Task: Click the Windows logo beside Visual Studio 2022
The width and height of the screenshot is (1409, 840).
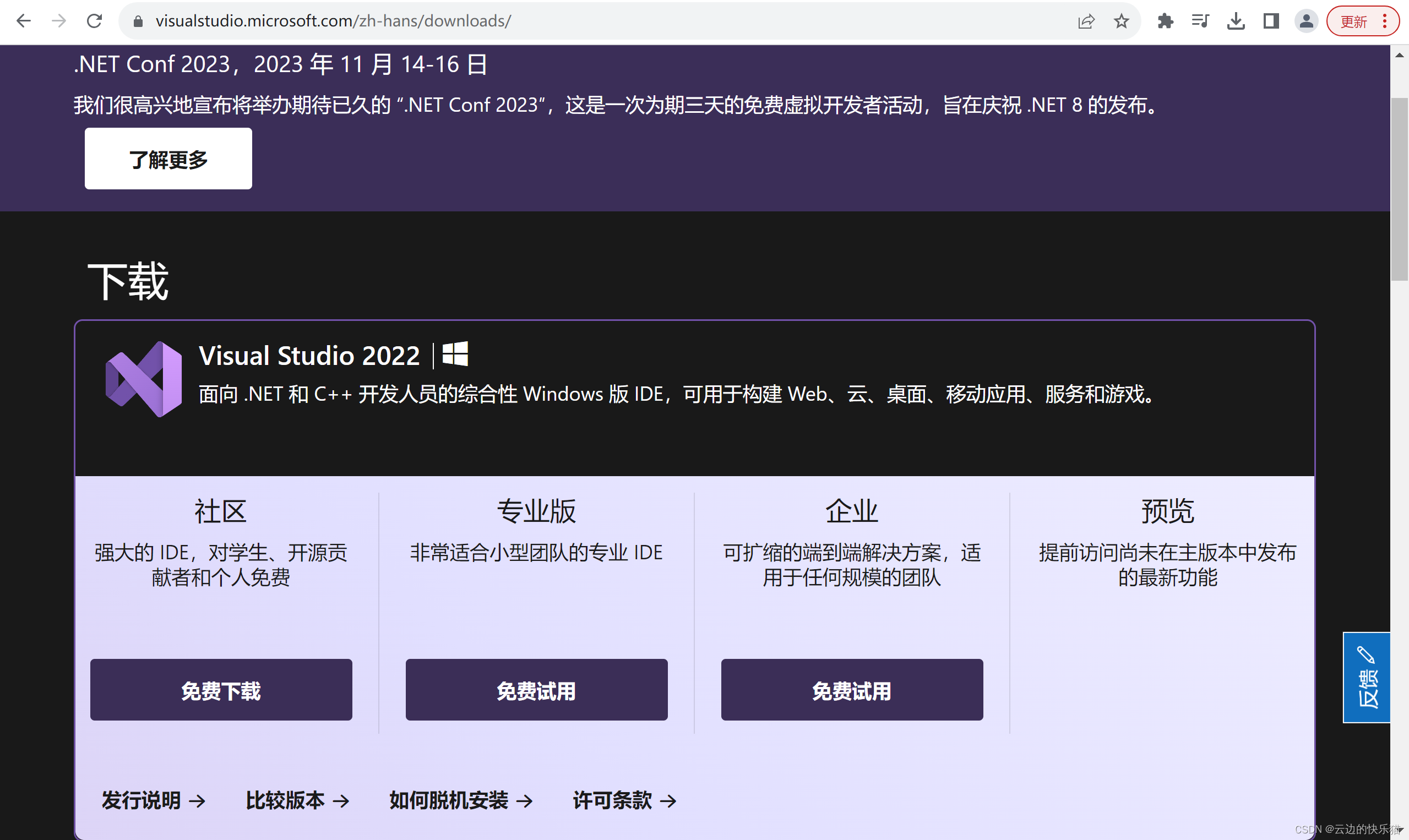Action: (455, 354)
